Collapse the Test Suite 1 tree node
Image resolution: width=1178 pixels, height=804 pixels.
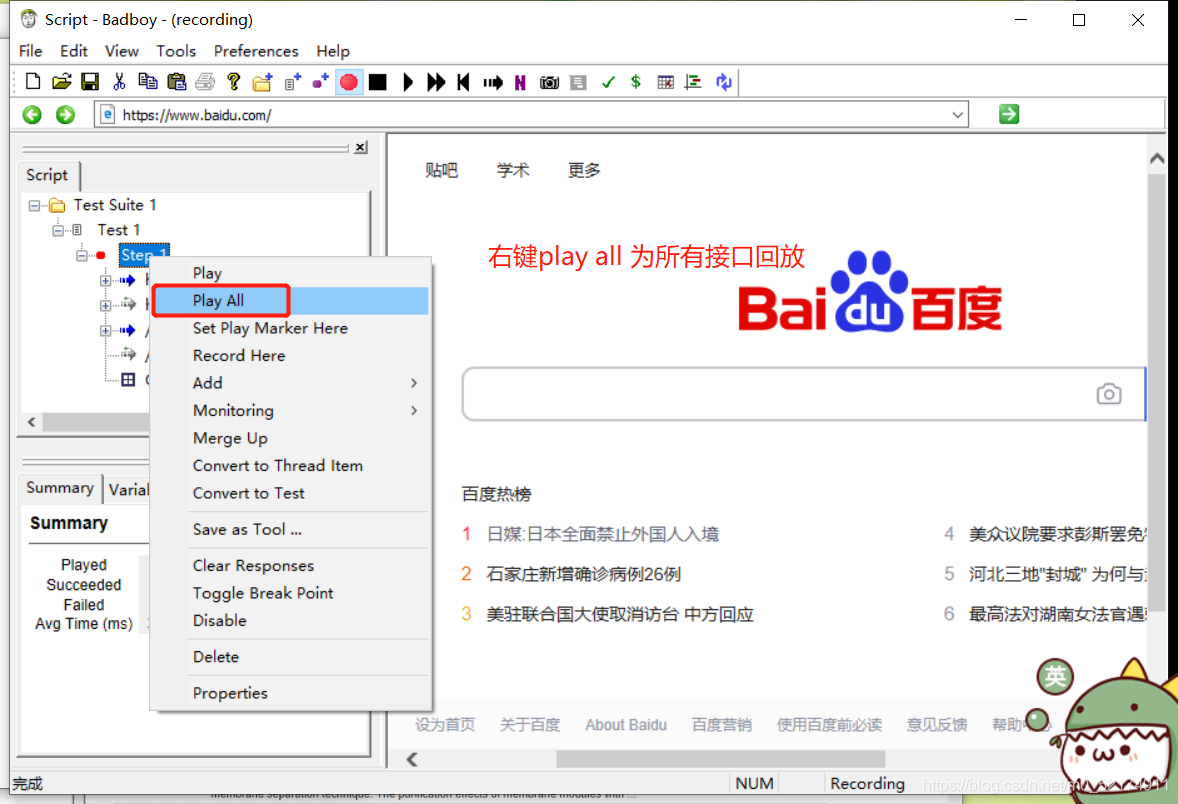[33, 205]
